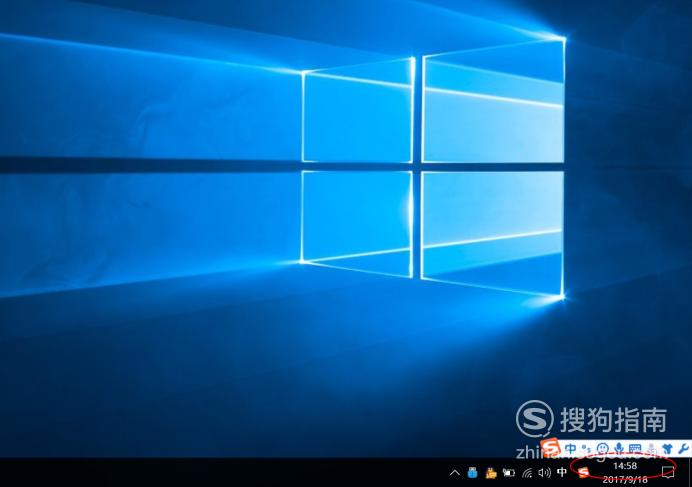
Task: Open the Wi-Fi network icon
Action: (x=527, y=473)
